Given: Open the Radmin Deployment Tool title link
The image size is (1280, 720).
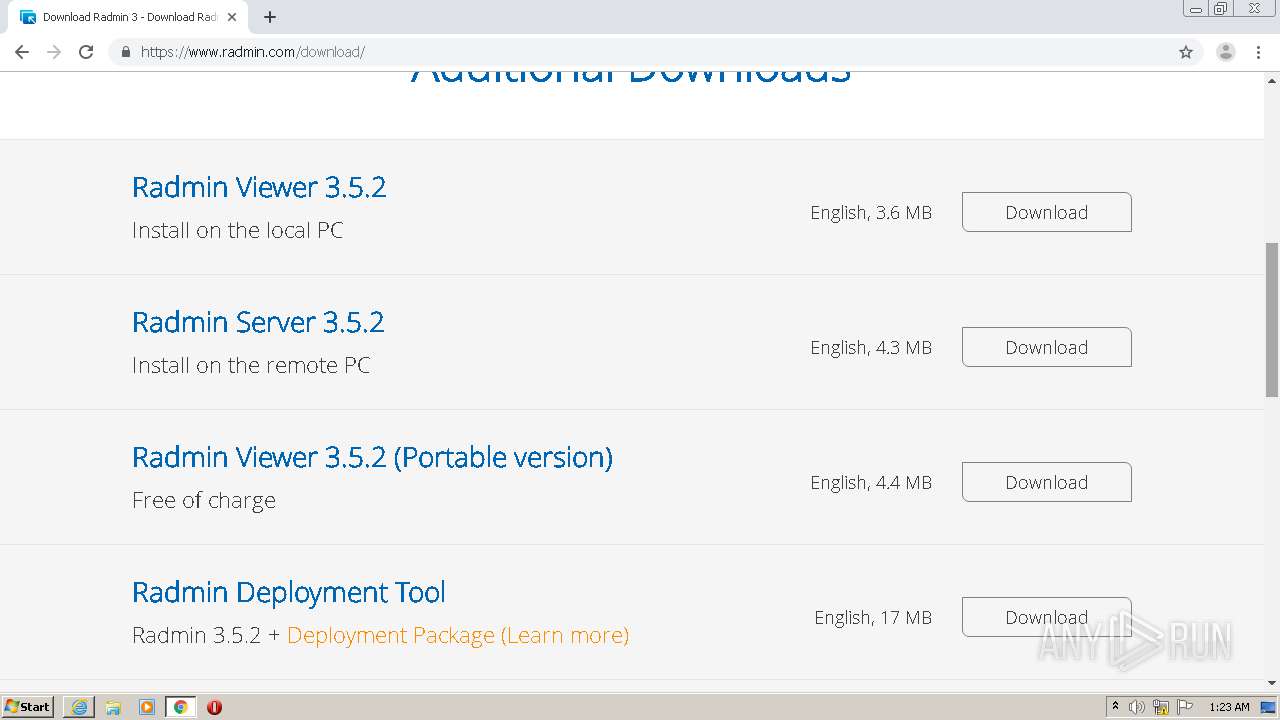Looking at the screenshot, I should pyautogui.click(x=289, y=592).
